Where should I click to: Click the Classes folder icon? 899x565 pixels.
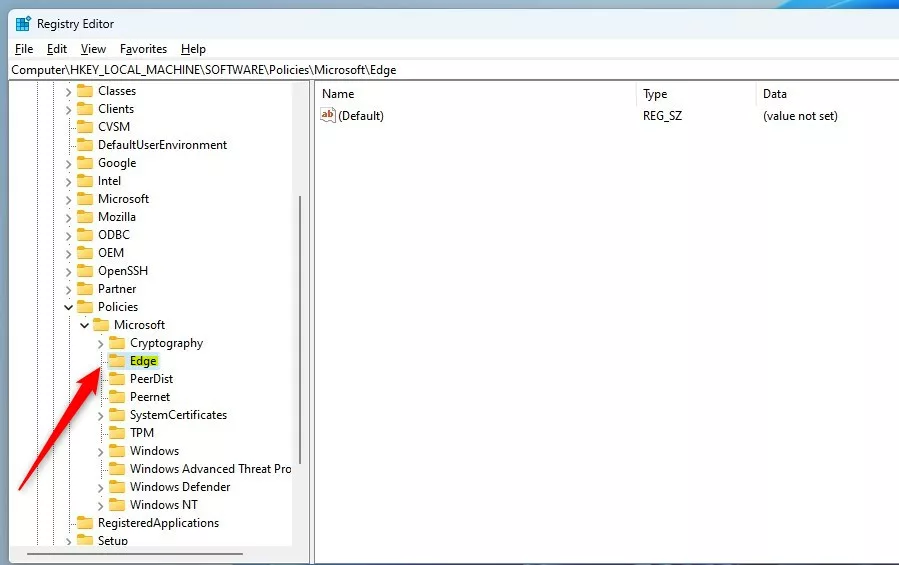click(x=85, y=91)
